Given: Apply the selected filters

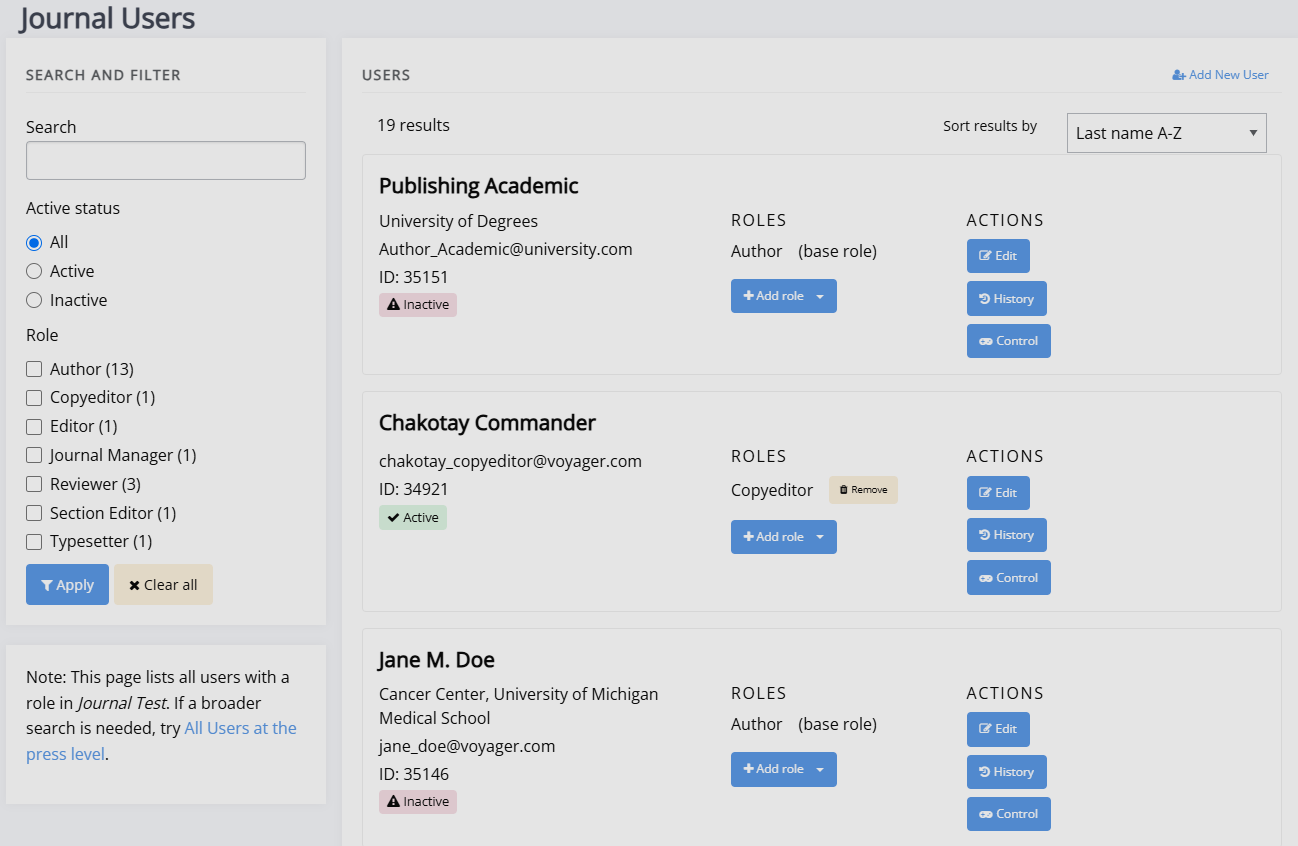Looking at the screenshot, I should 67,585.
